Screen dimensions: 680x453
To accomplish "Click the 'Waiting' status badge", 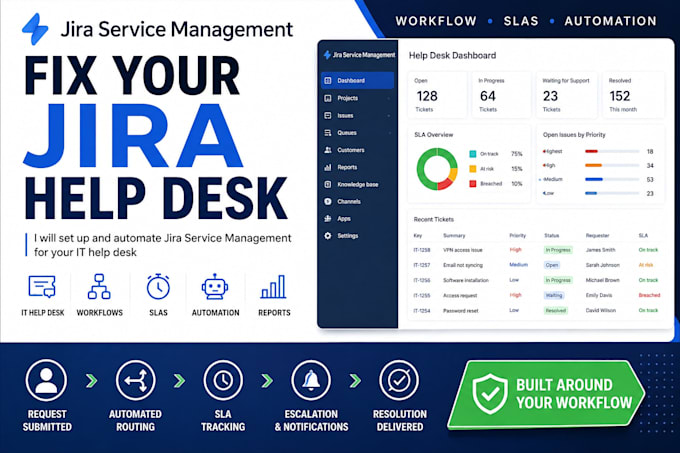I will click(554, 295).
